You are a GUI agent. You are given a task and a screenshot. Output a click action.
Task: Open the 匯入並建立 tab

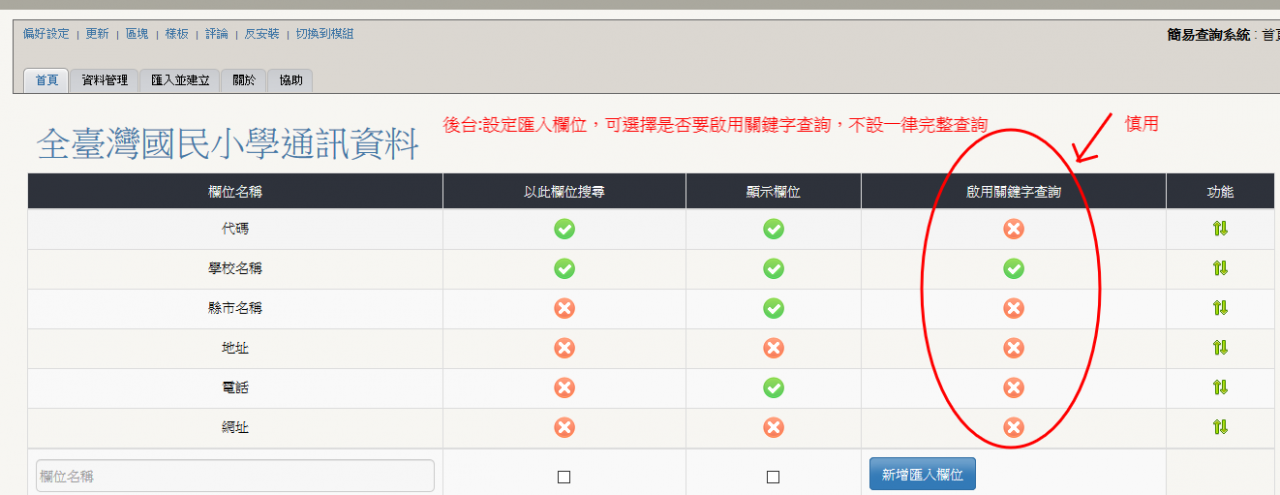click(x=180, y=80)
